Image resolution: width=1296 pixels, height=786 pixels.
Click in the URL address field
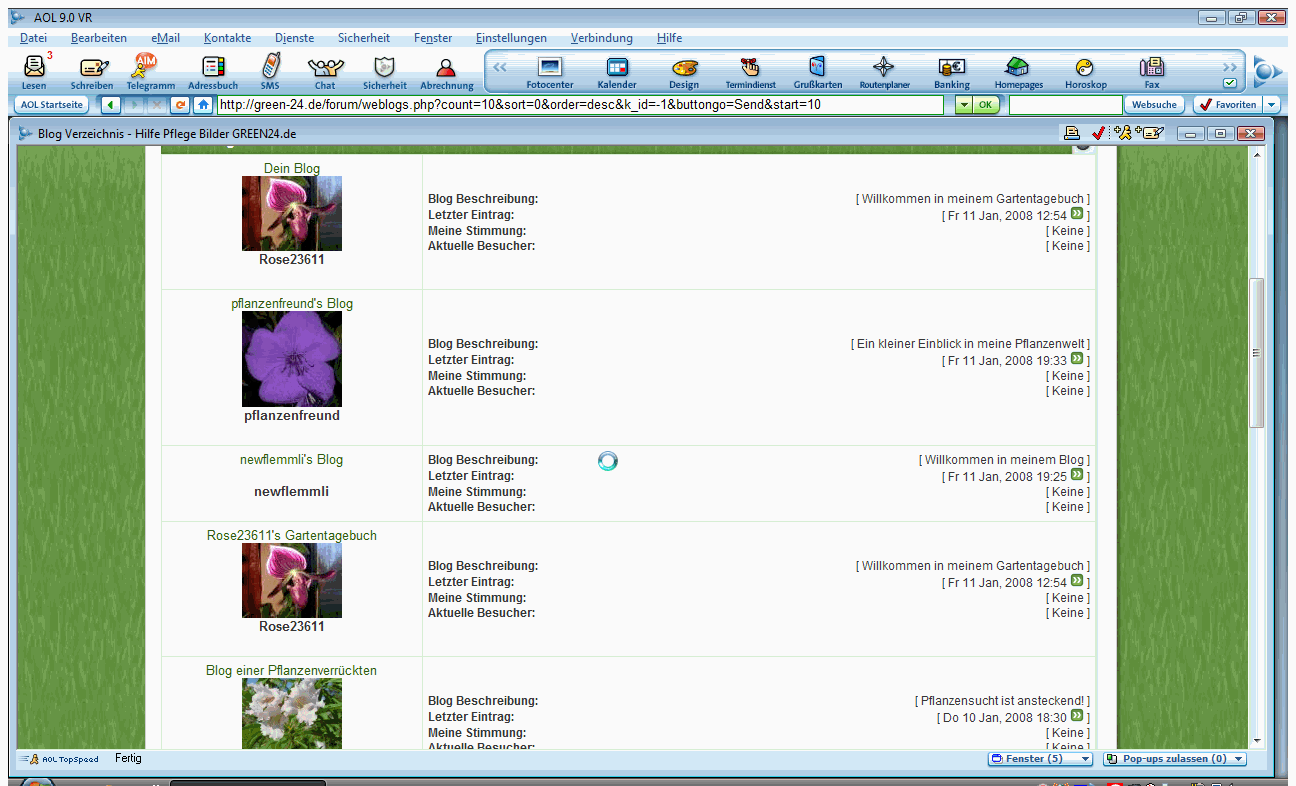[x=579, y=104]
